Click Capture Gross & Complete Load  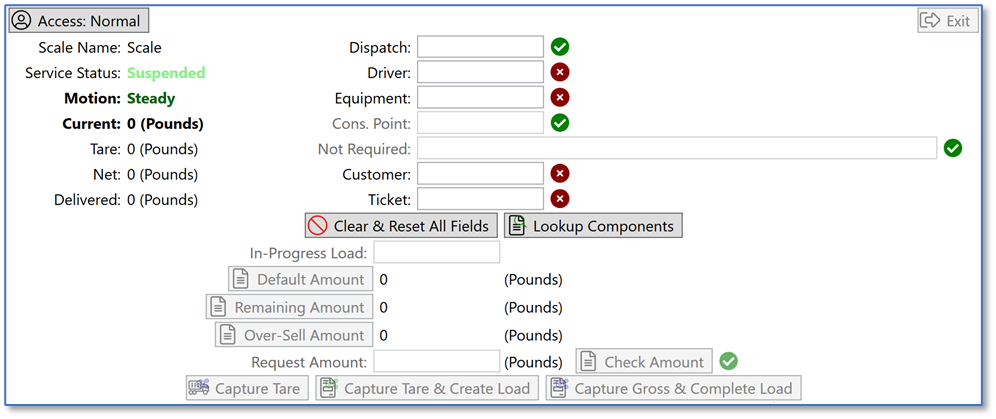pos(673,388)
